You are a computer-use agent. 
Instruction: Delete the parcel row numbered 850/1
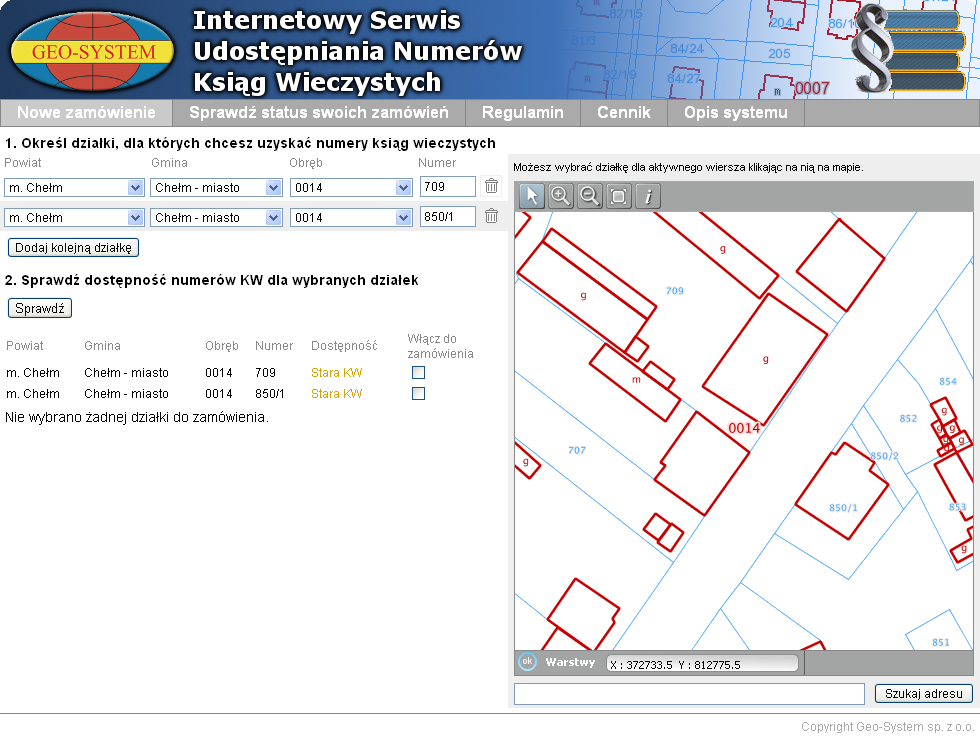pos(491,216)
